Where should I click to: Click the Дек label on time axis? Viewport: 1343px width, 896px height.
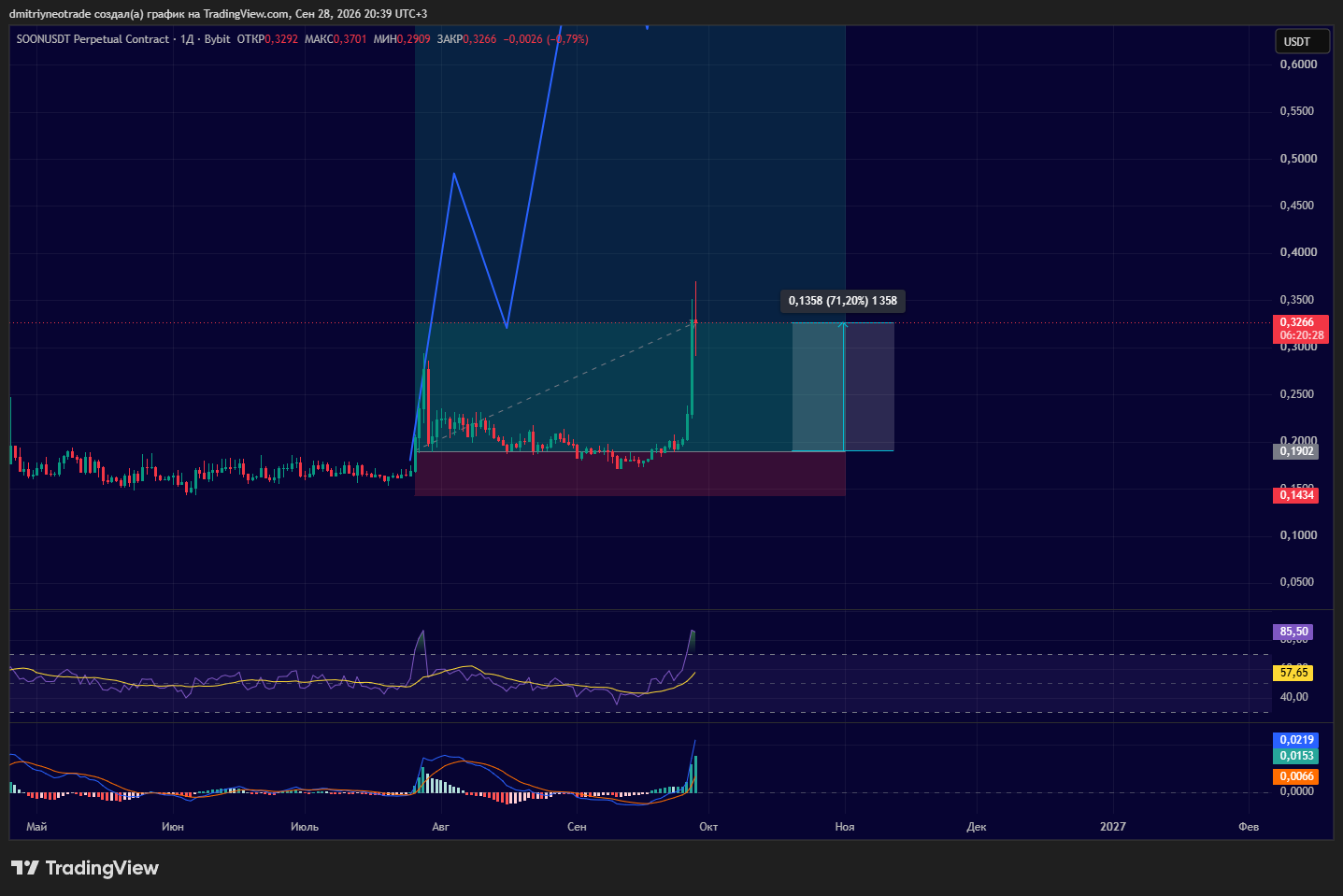click(977, 827)
